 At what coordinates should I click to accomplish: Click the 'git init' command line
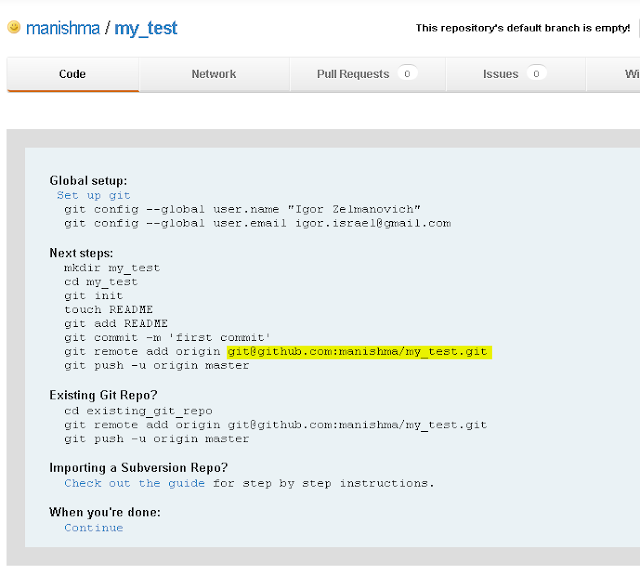point(93,296)
